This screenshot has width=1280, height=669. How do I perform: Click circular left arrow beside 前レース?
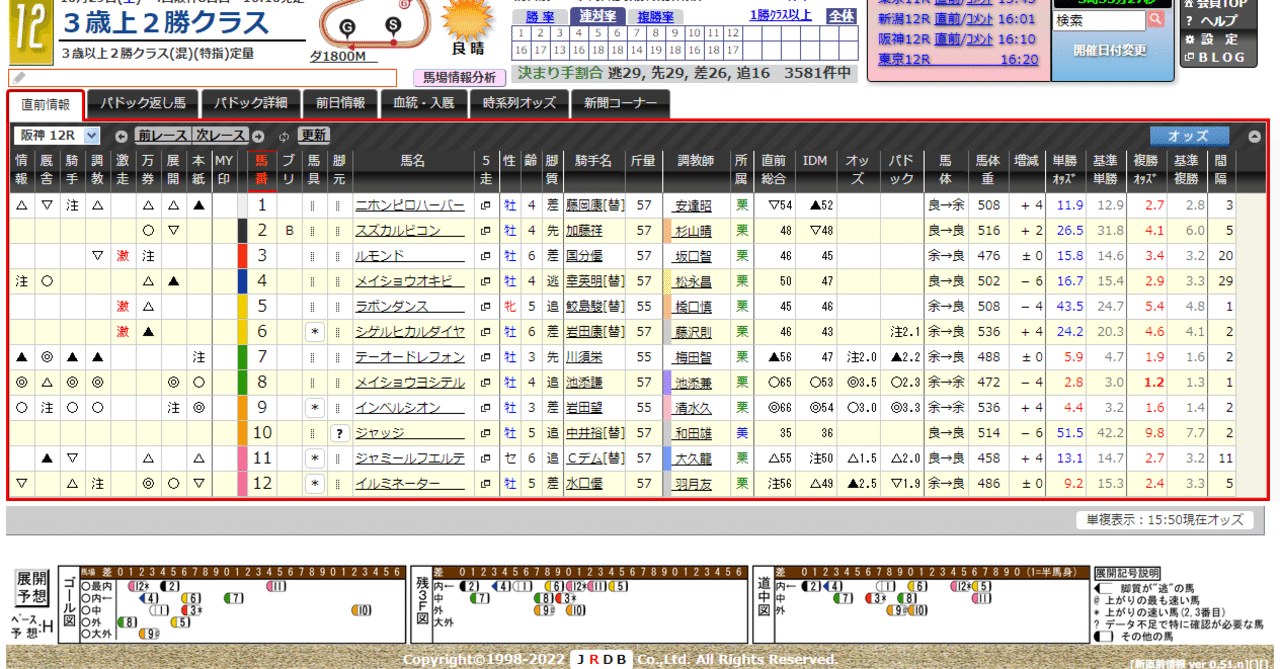coord(120,135)
